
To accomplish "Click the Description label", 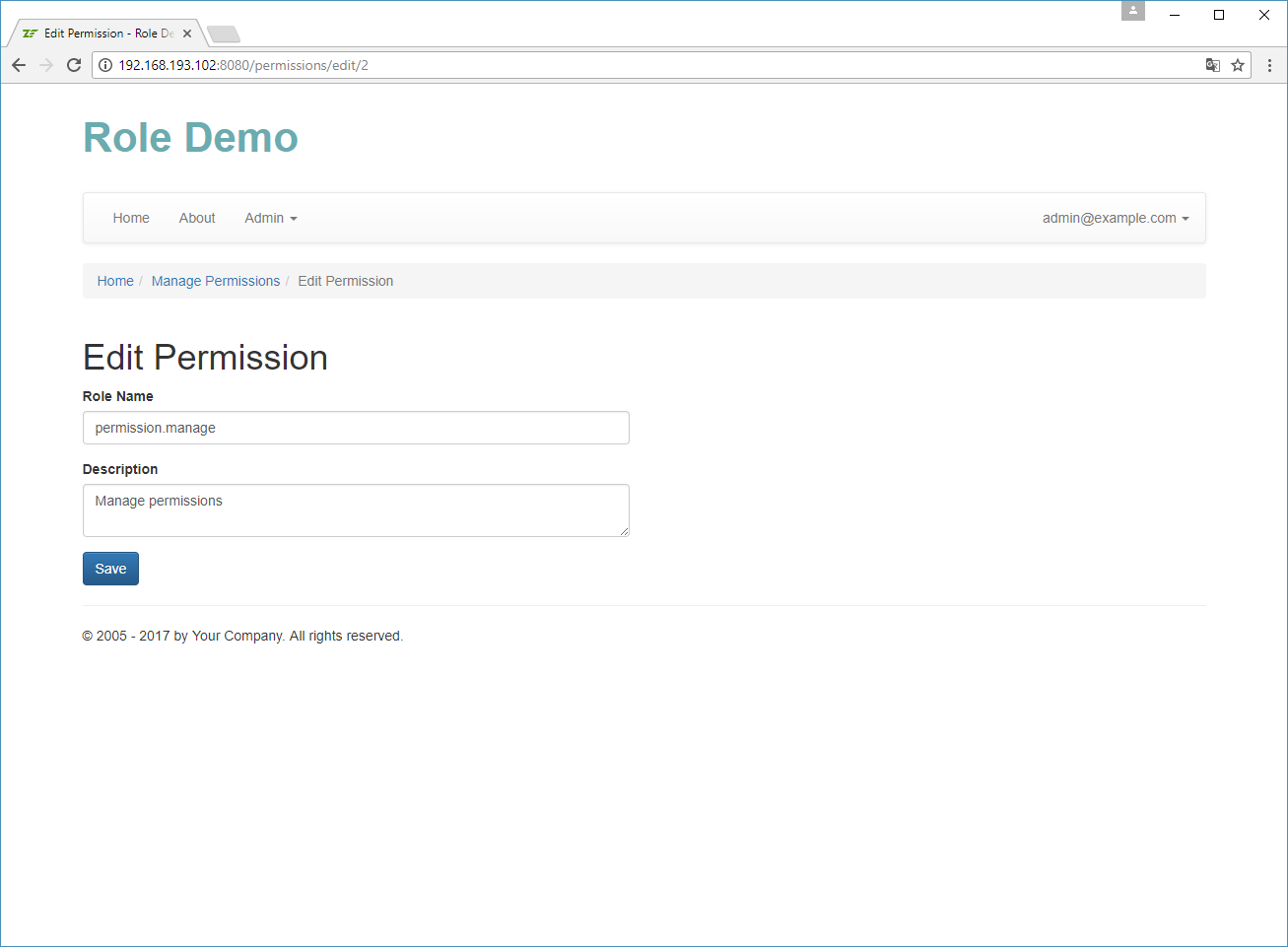I will (x=120, y=469).
